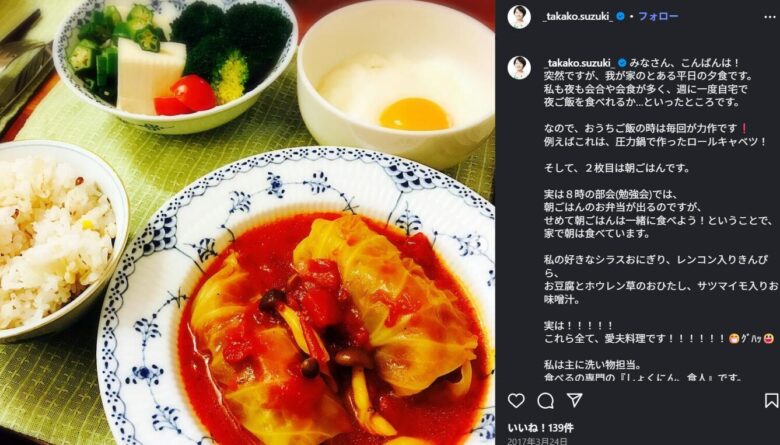Open the _takako.suzuki_ username link in the caption
The image size is (780, 445).
(x=580, y=63)
